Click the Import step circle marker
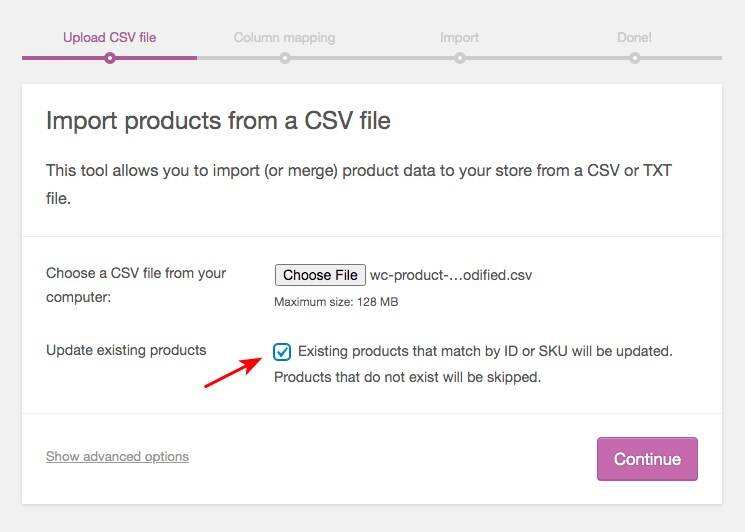 460,58
